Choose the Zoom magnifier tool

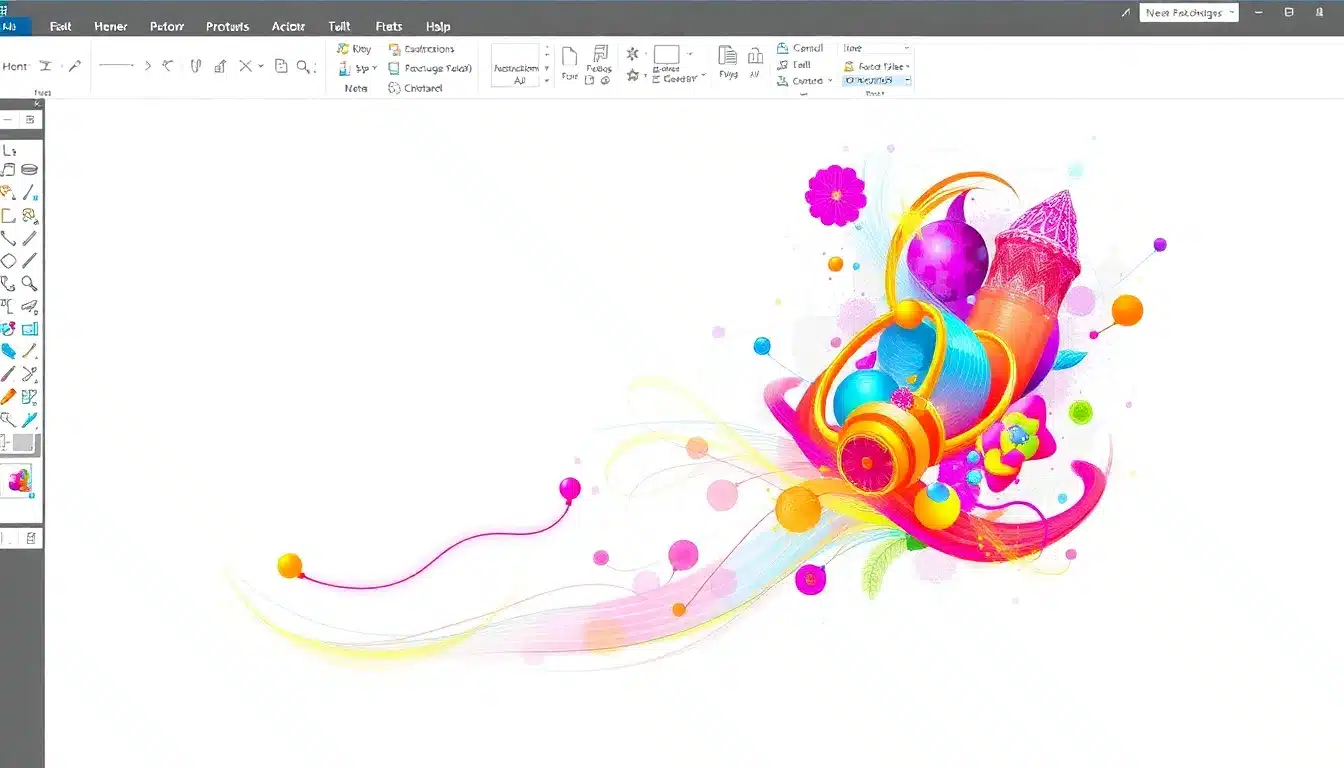coord(29,283)
